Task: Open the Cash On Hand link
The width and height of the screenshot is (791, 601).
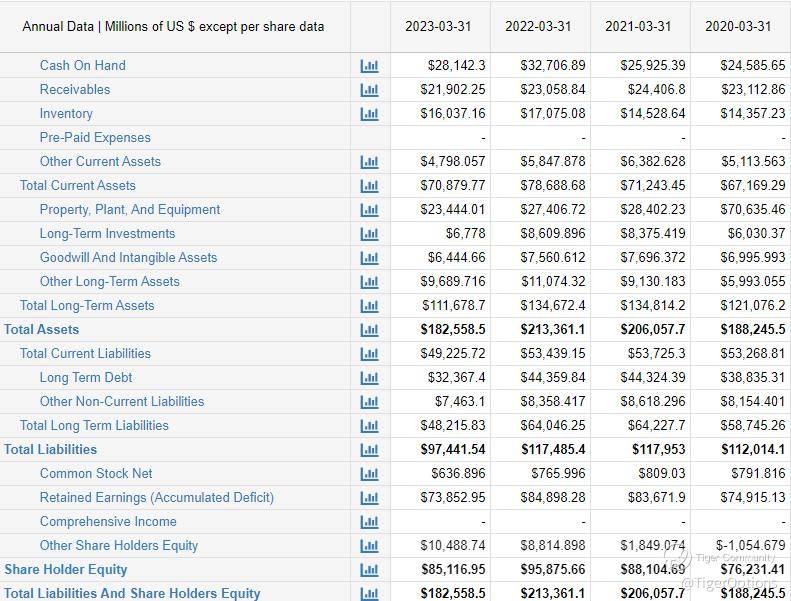Action: pos(82,65)
